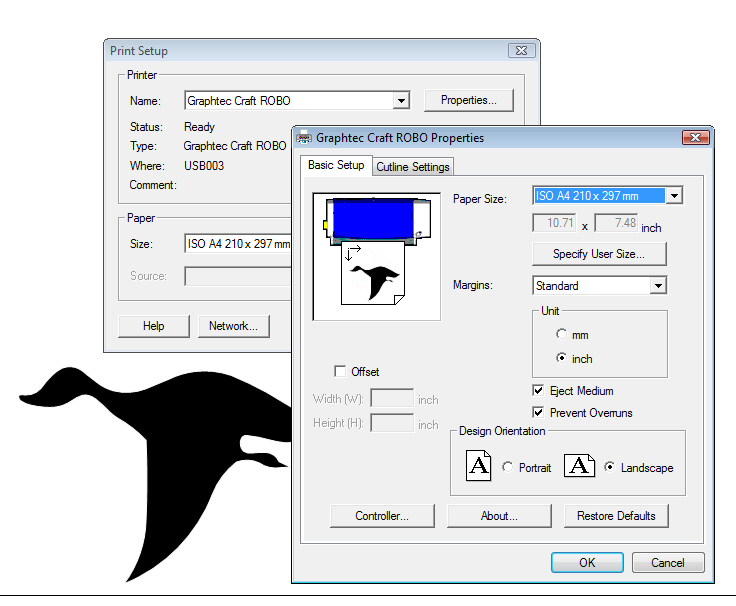Click the printer icon in Properties title bar
Image resolution: width=736 pixels, height=606 pixels.
coord(304,138)
